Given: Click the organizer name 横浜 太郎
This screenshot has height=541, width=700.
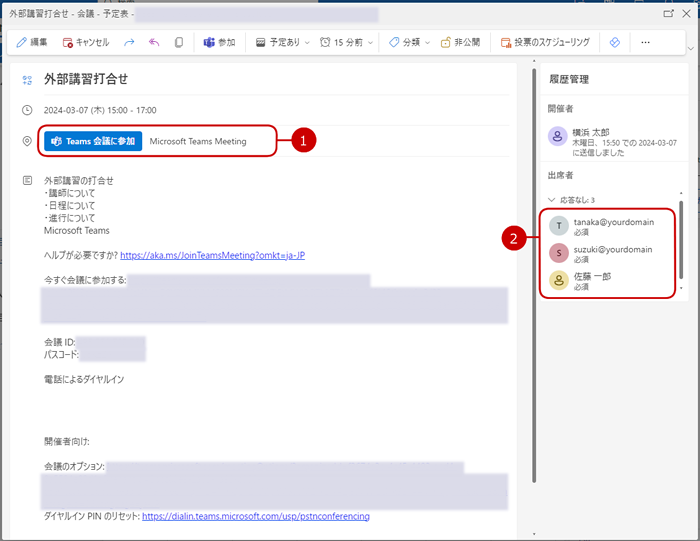Looking at the screenshot, I should [x=591, y=132].
